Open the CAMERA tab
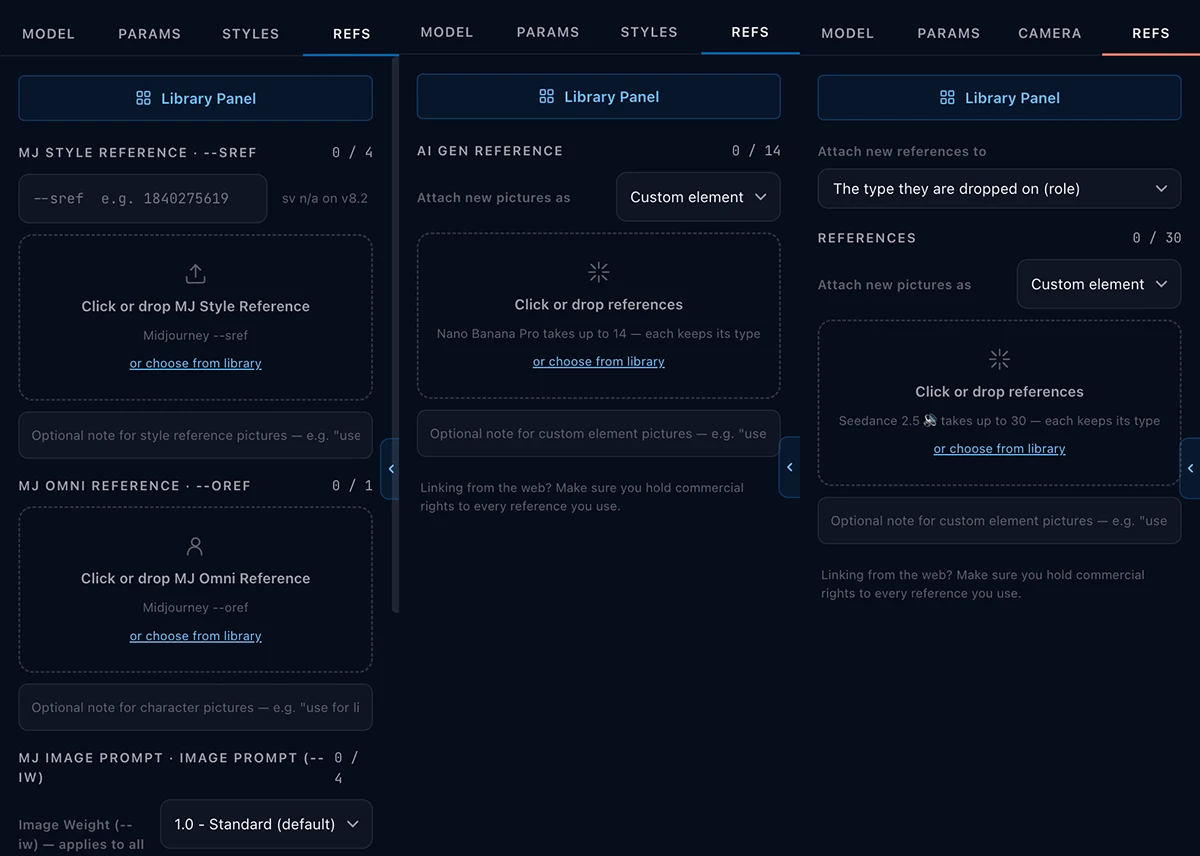 pyautogui.click(x=1049, y=33)
